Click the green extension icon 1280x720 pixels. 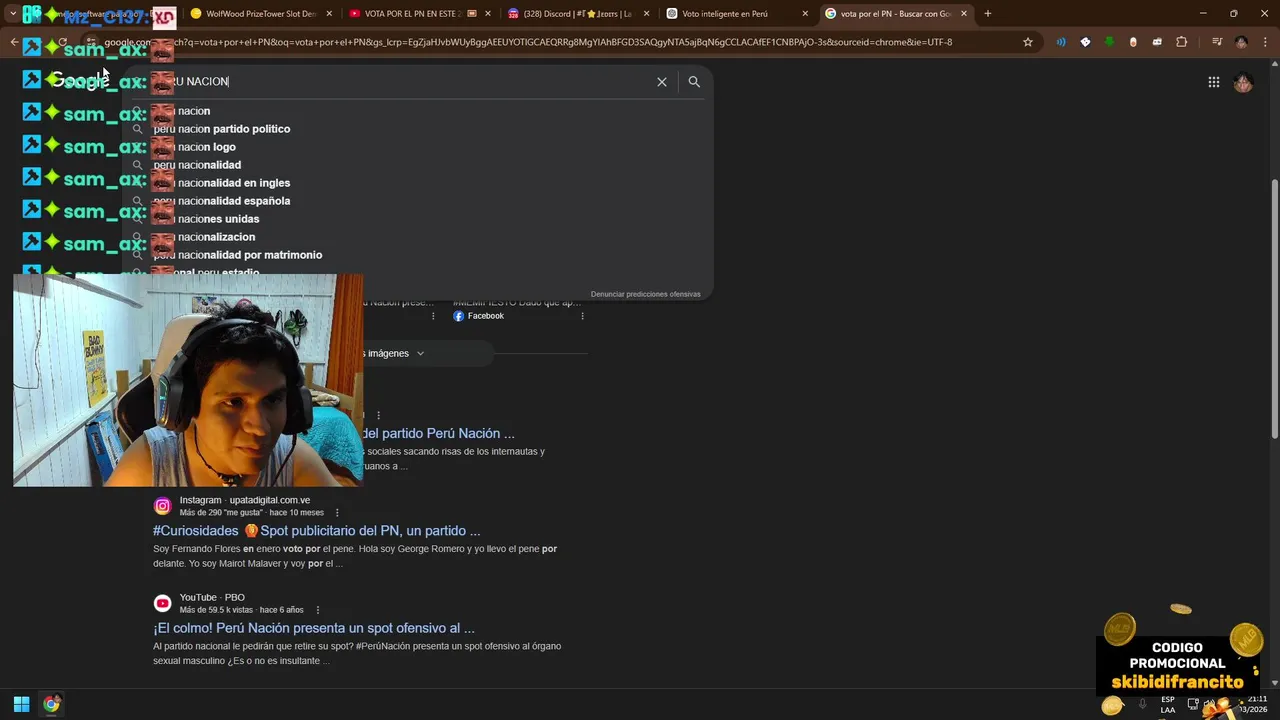pyautogui.click(x=1109, y=42)
